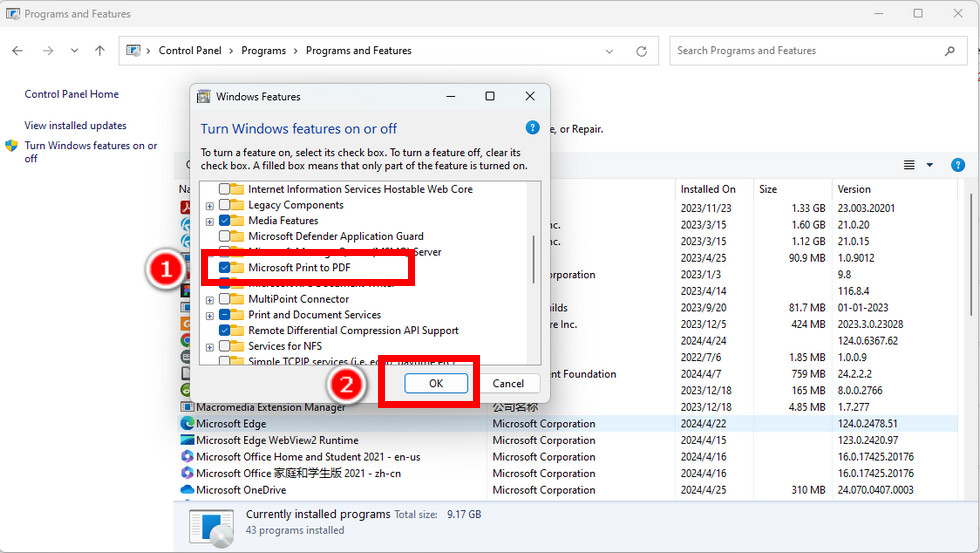This screenshot has height=553, width=980.
Task: Expand Print and Document Services node
Action: tap(210, 316)
